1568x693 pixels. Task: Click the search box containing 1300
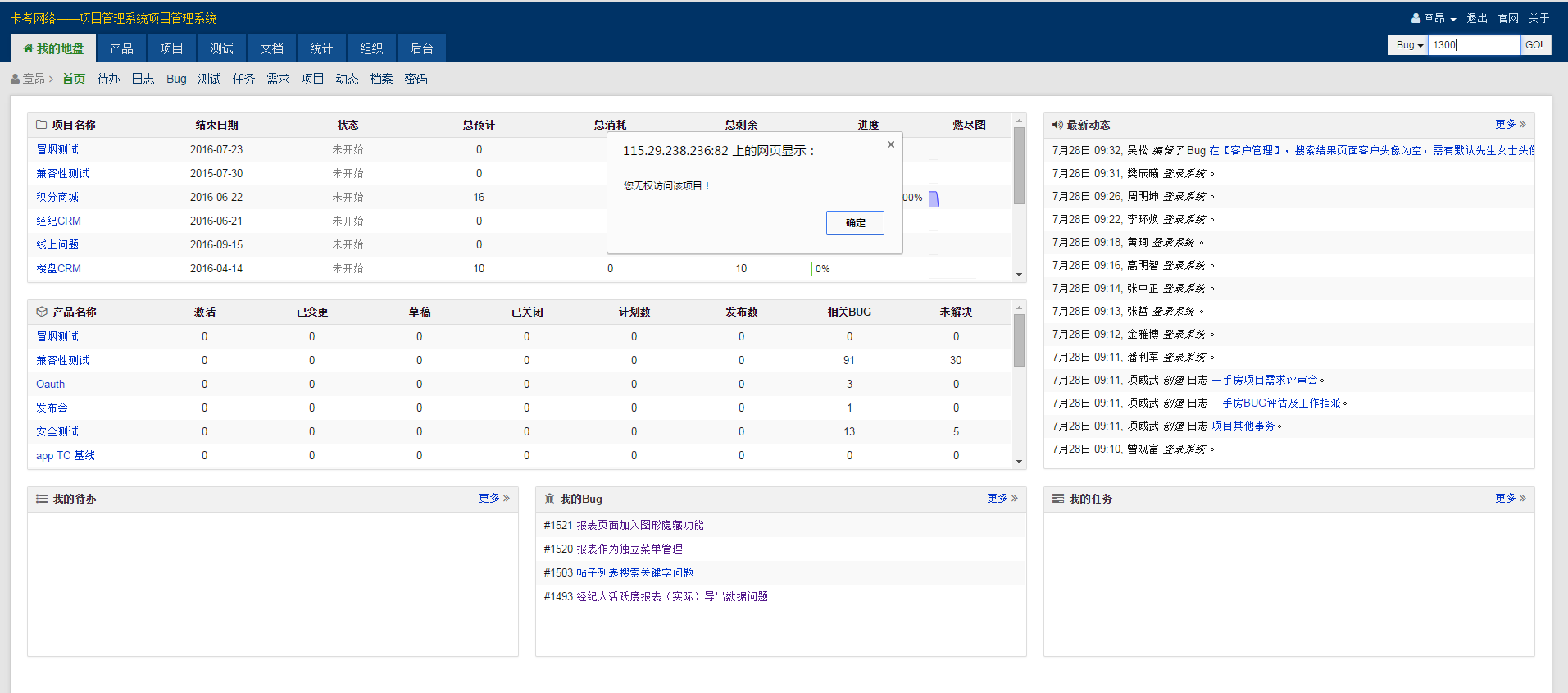(1474, 45)
